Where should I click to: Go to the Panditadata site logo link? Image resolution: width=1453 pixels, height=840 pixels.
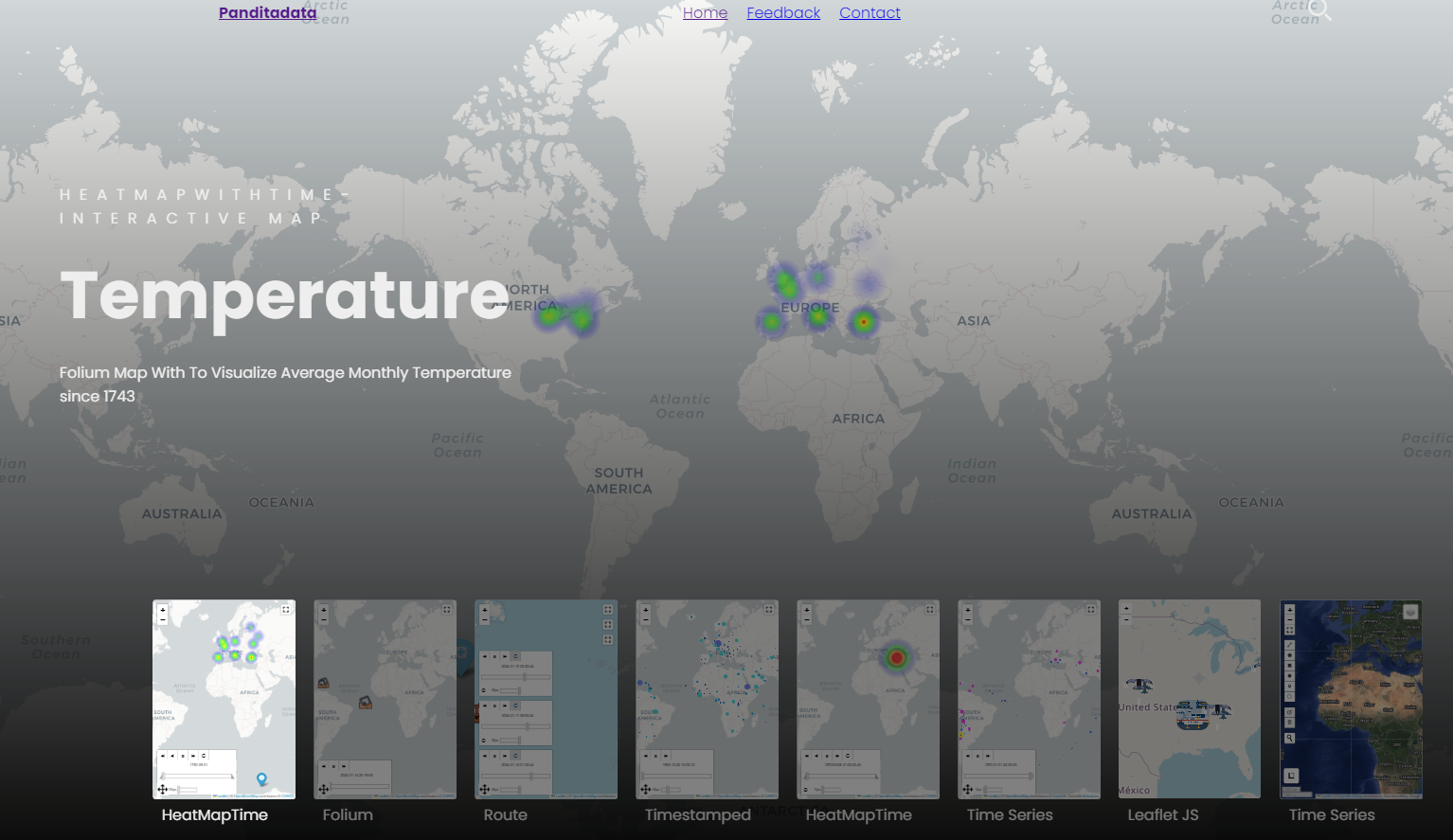click(268, 12)
